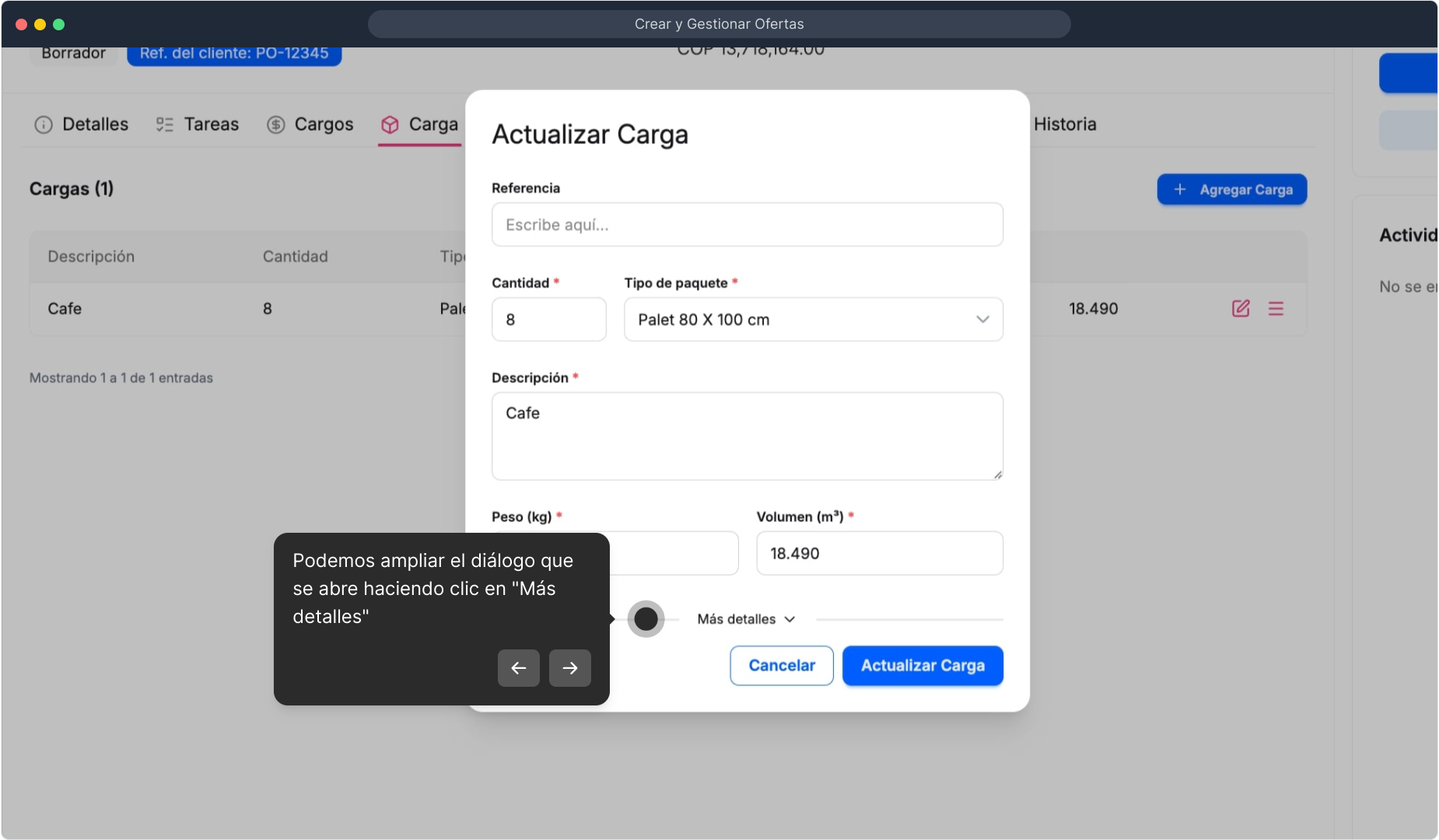Click the Cancelar button
Viewport: 1439px width, 840px height.
click(x=782, y=666)
